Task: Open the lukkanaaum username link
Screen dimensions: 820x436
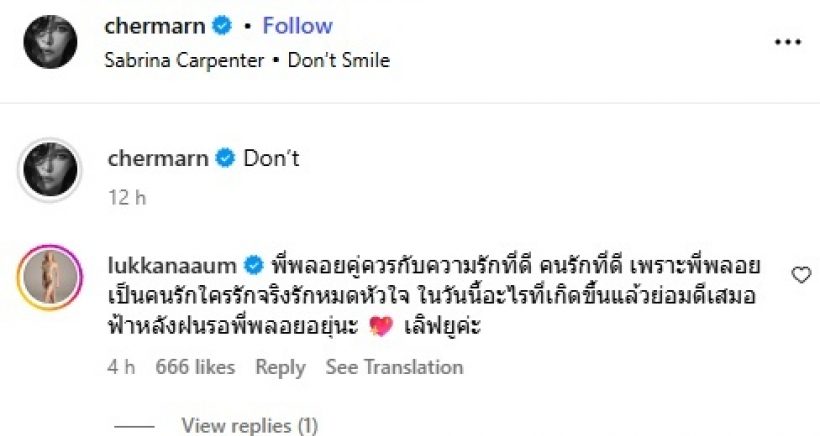Action: coord(170,265)
